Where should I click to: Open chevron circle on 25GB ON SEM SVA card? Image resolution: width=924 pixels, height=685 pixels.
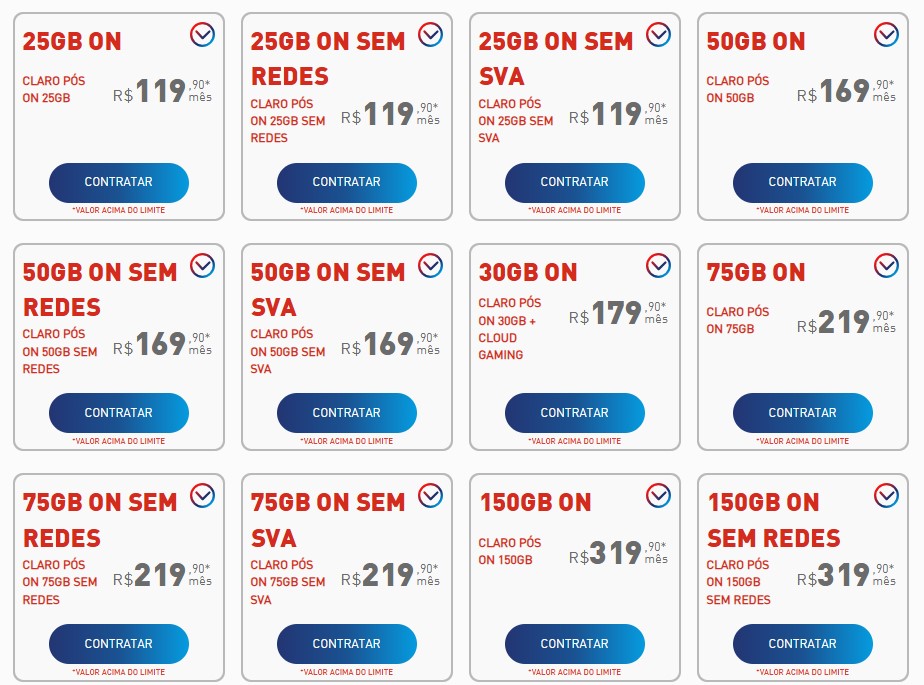[658, 35]
